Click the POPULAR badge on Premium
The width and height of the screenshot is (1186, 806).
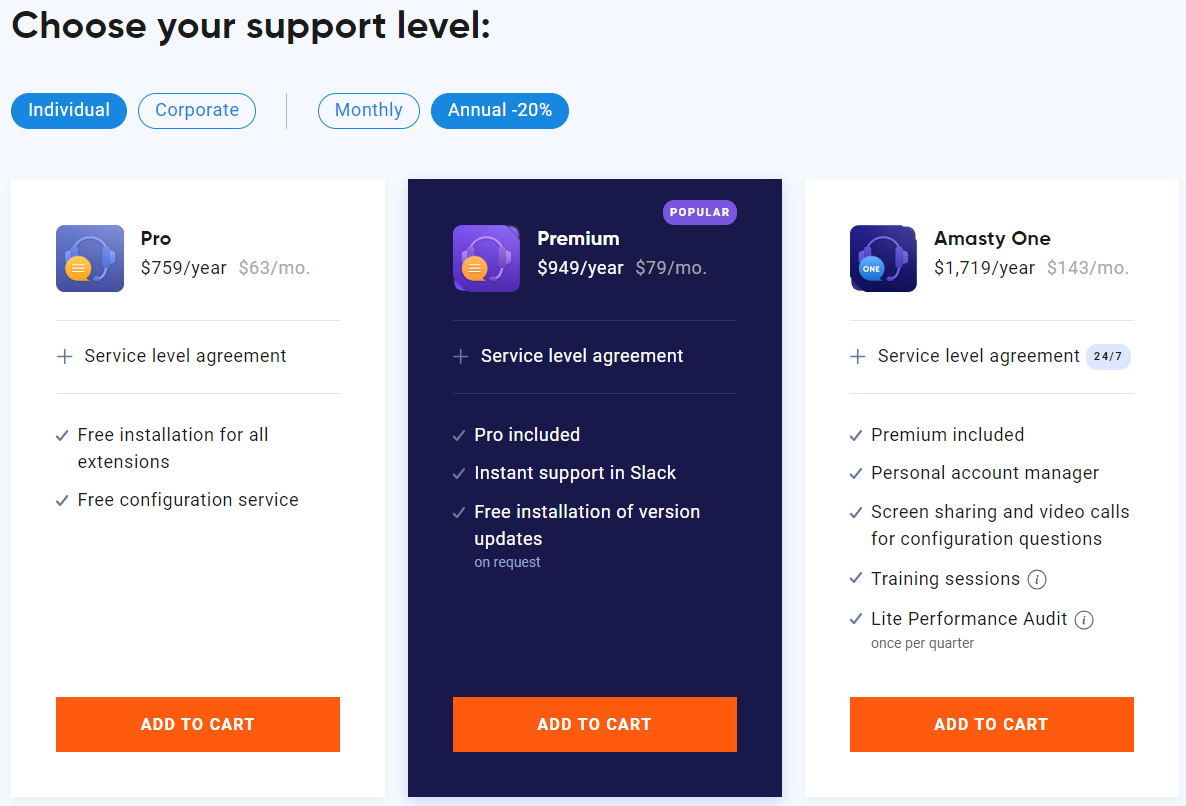click(700, 212)
